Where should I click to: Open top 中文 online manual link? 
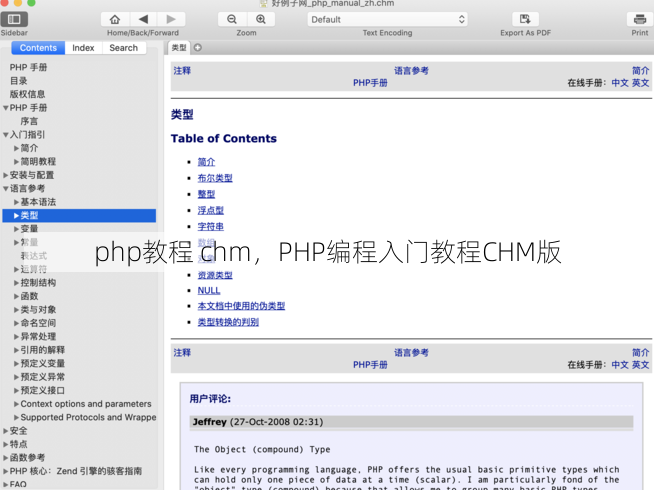click(620, 83)
